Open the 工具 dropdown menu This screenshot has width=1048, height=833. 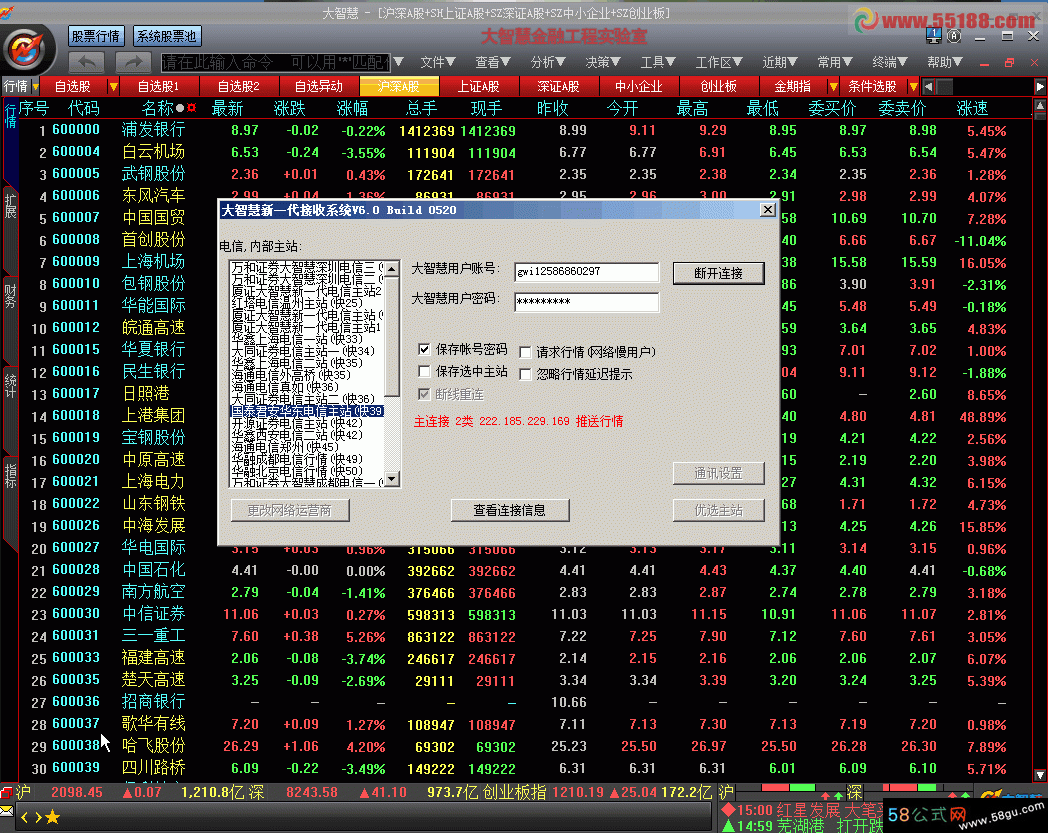click(x=658, y=62)
